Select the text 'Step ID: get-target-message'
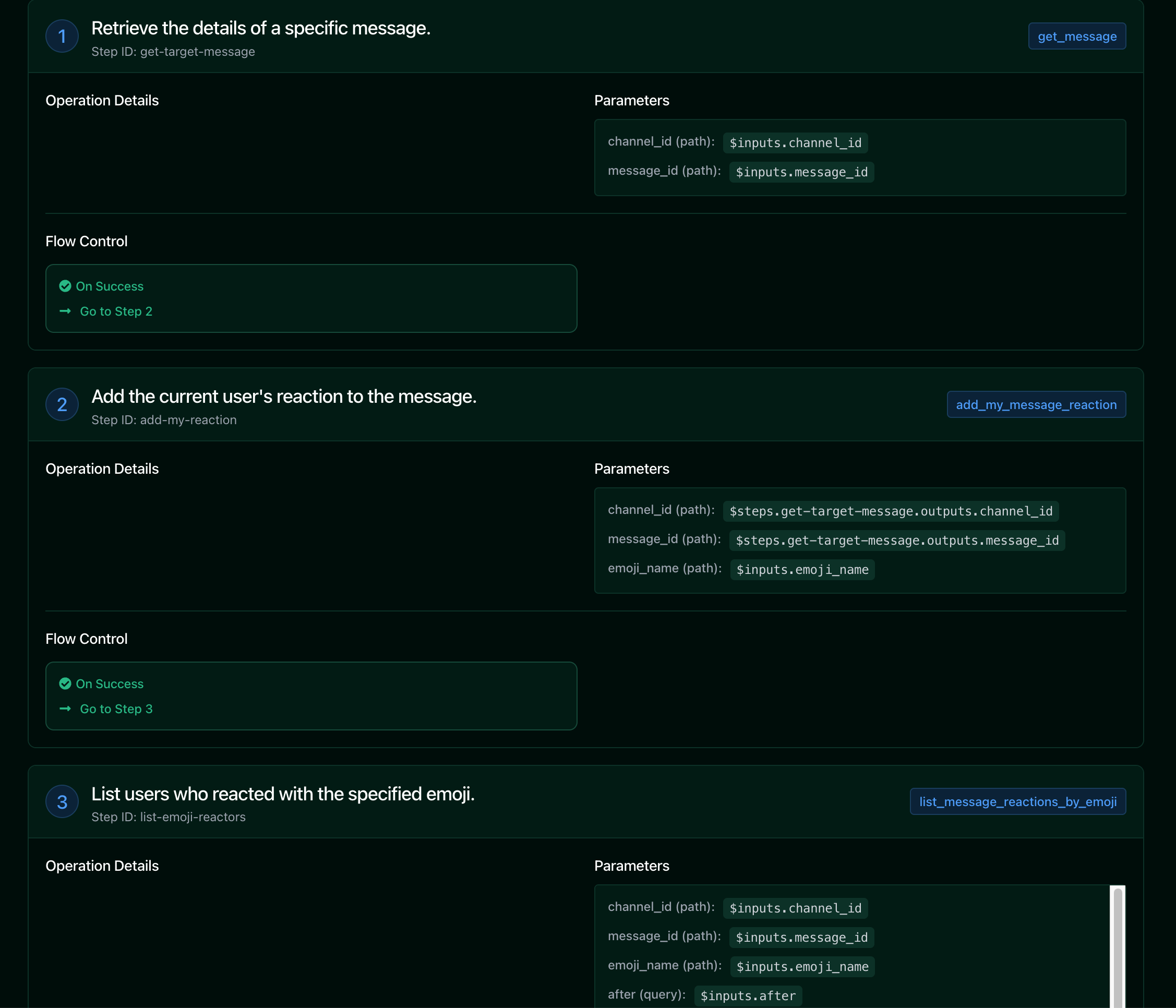 tap(173, 52)
